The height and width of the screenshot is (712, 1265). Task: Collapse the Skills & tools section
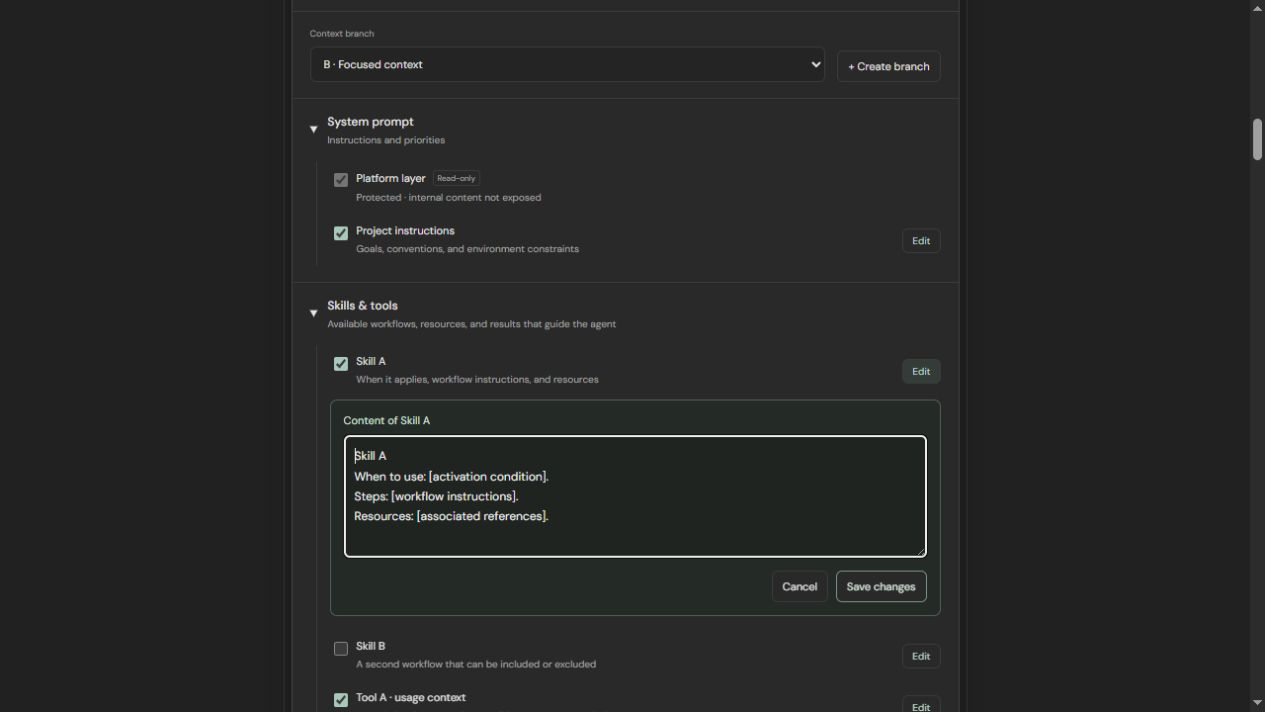click(x=313, y=313)
